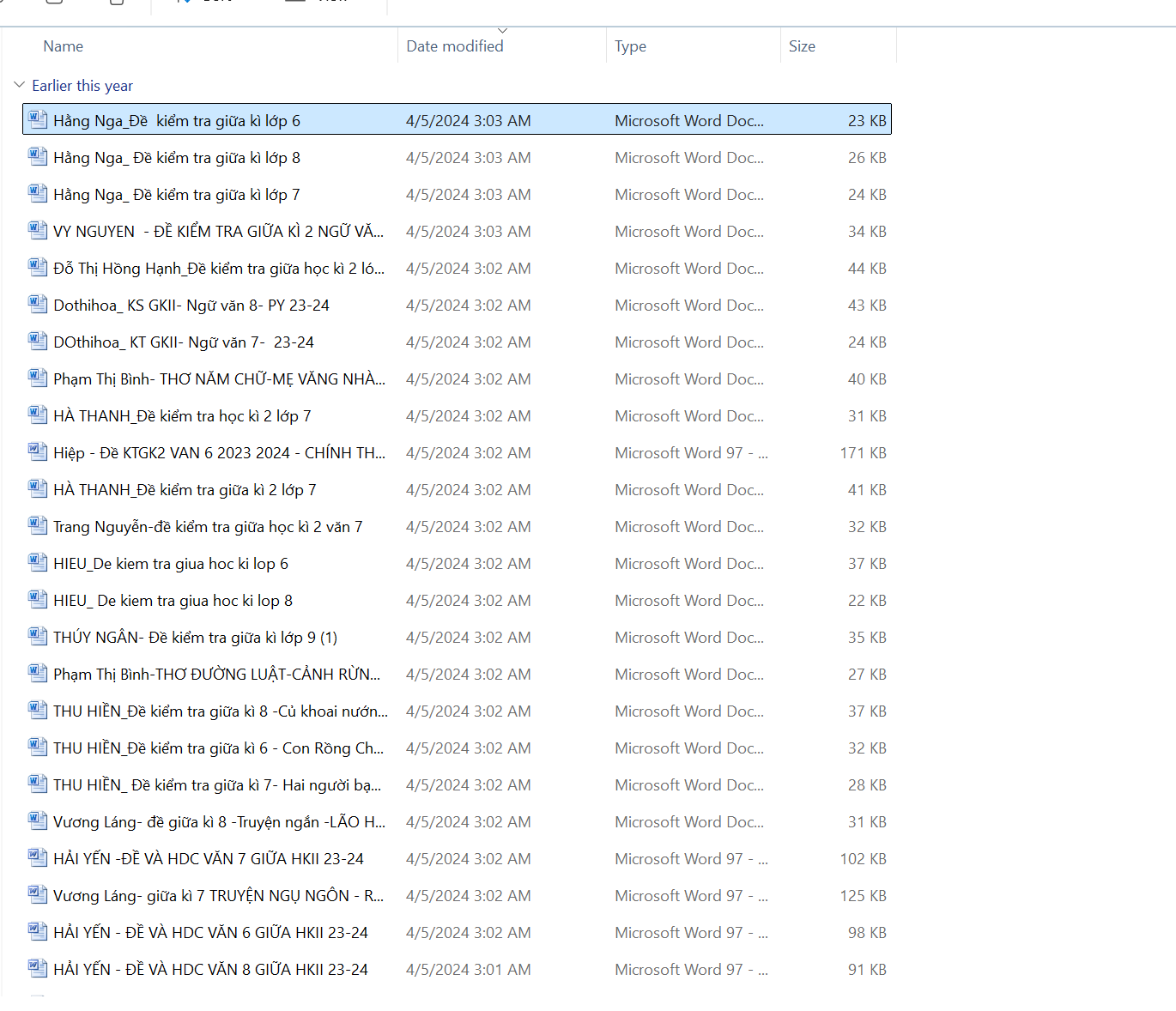Image resolution: width=1176 pixels, height=1011 pixels.
Task: Click the 171 KB size cell
Action: pyautogui.click(x=863, y=453)
